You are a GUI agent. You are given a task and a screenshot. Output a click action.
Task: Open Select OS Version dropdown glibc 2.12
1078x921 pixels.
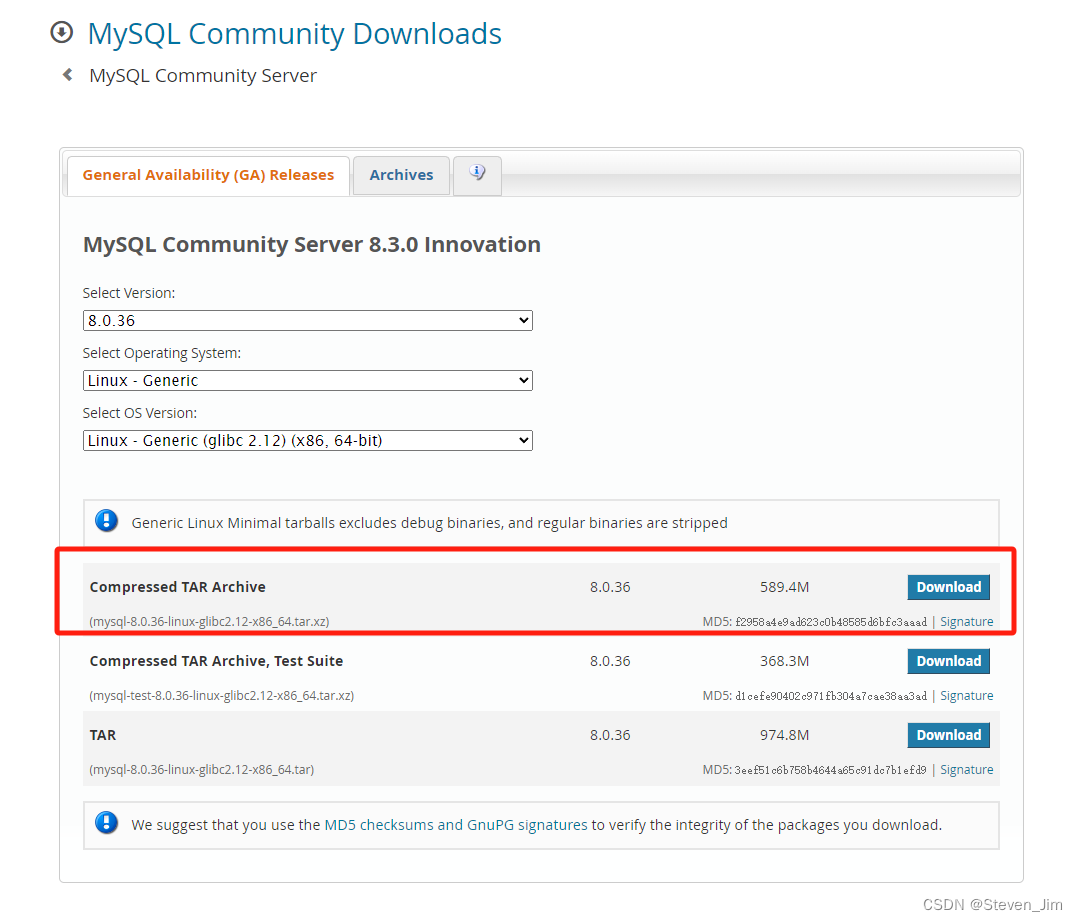307,441
